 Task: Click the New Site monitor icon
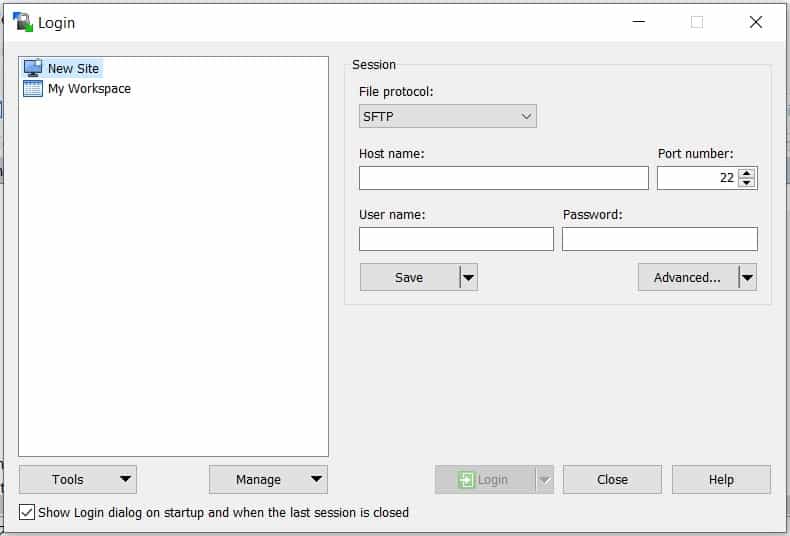pos(33,68)
